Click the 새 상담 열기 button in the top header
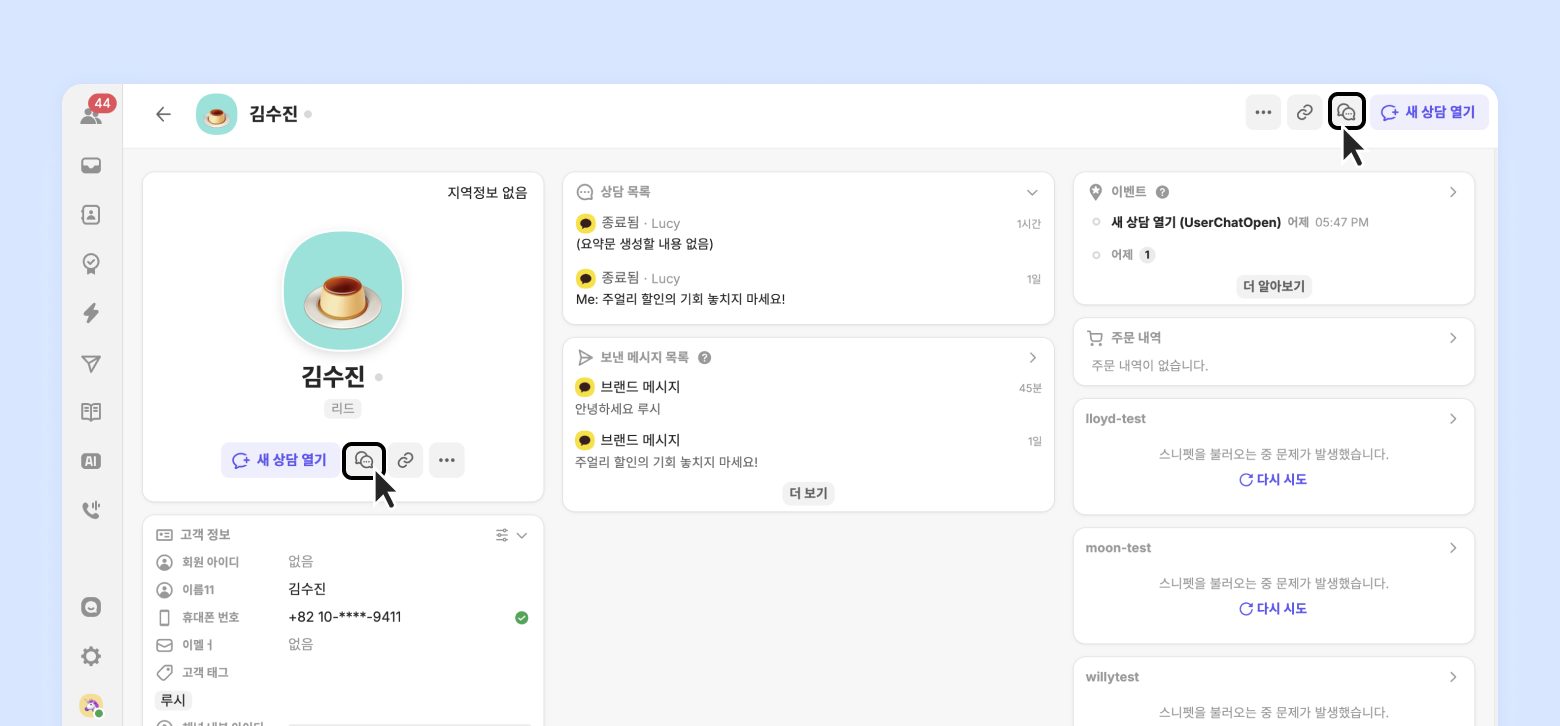This screenshot has height=726, width=1560. [x=1429, y=113]
